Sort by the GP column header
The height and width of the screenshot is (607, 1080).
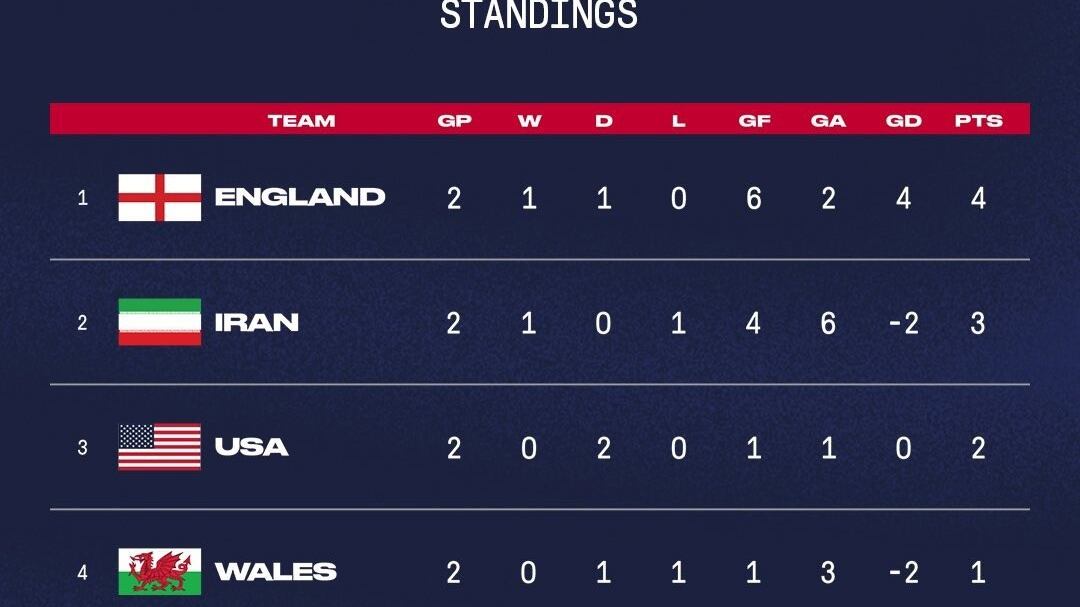(x=454, y=121)
